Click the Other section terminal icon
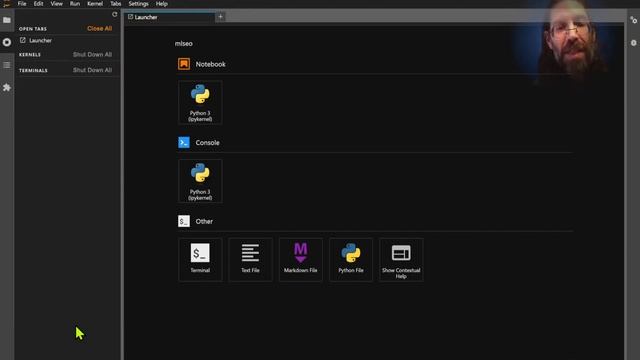 (184, 221)
